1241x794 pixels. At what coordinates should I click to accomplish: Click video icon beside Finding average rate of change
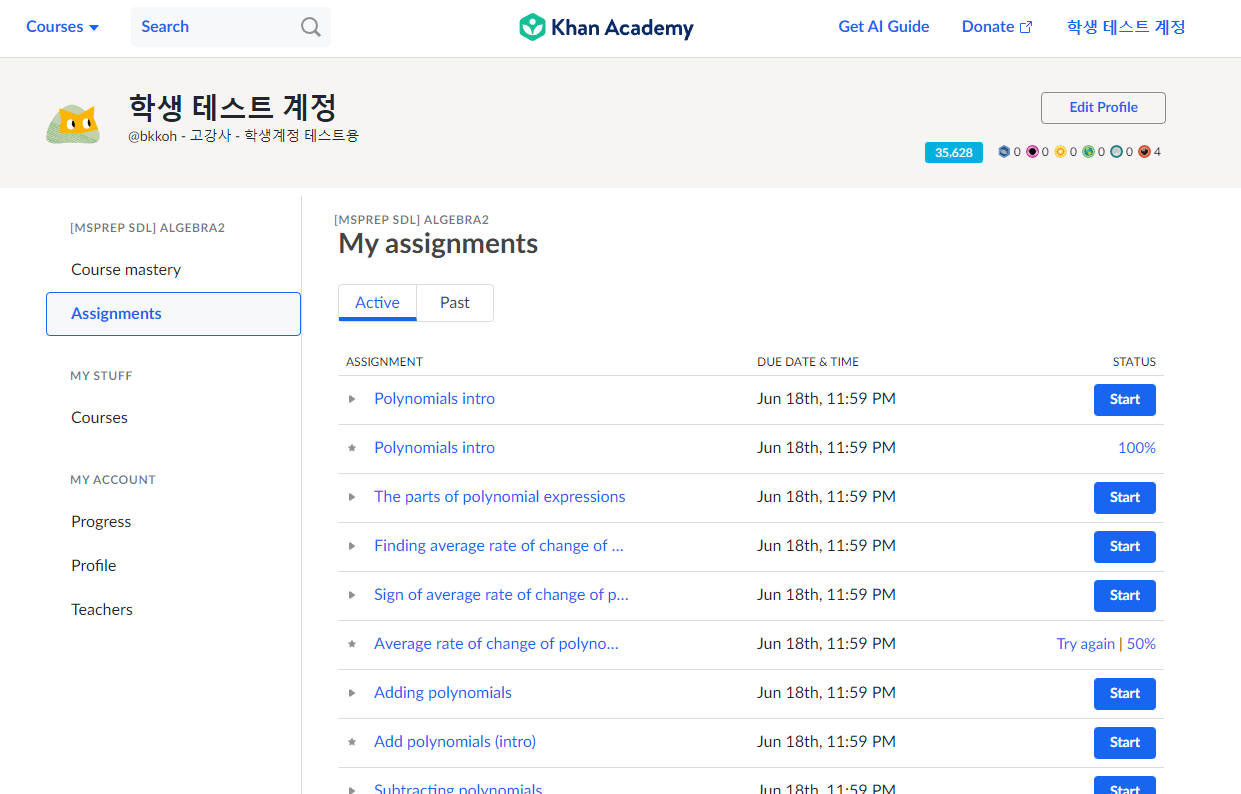(352, 546)
